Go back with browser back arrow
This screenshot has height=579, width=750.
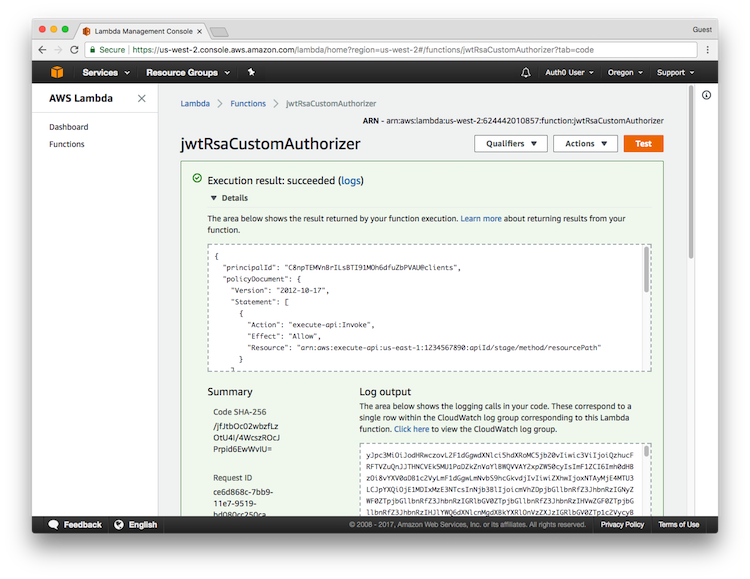[x=43, y=50]
